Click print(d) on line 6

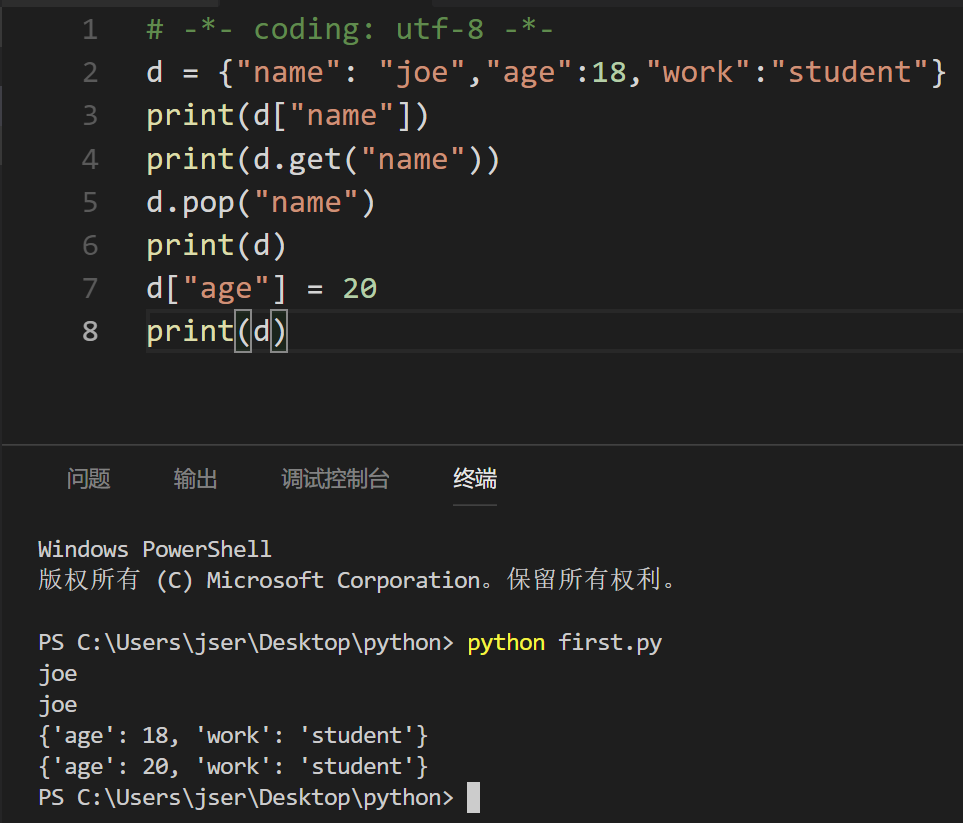(216, 245)
